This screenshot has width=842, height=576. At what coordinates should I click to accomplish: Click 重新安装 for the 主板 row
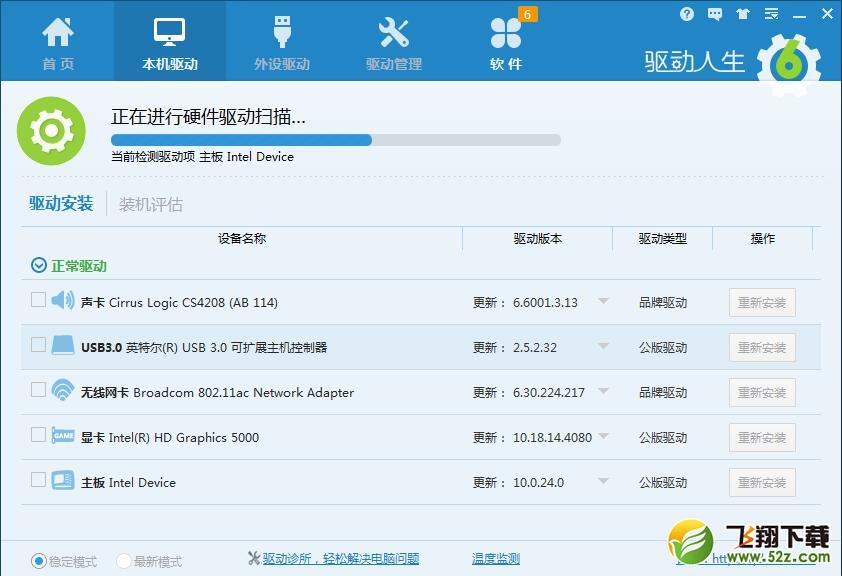(762, 482)
